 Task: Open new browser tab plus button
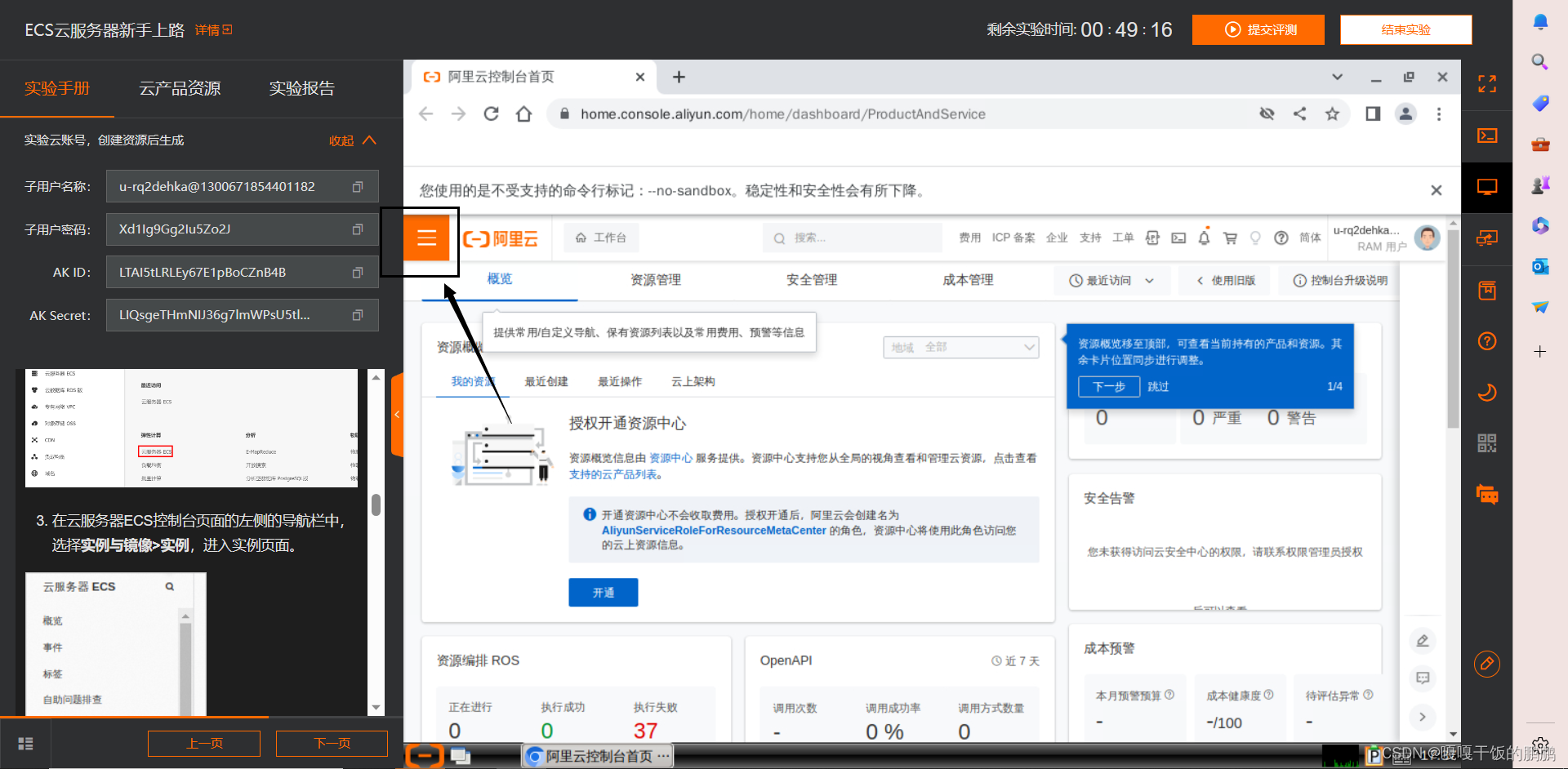tap(679, 77)
